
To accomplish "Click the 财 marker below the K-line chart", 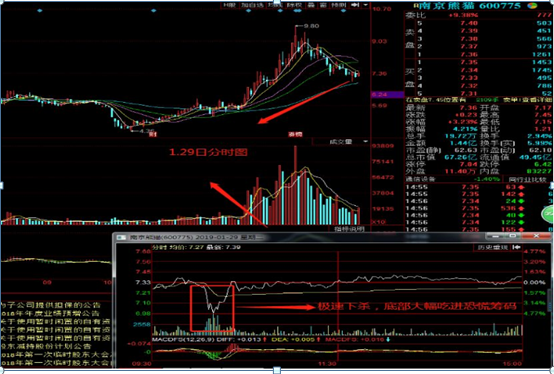I will [x=153, y=134].
